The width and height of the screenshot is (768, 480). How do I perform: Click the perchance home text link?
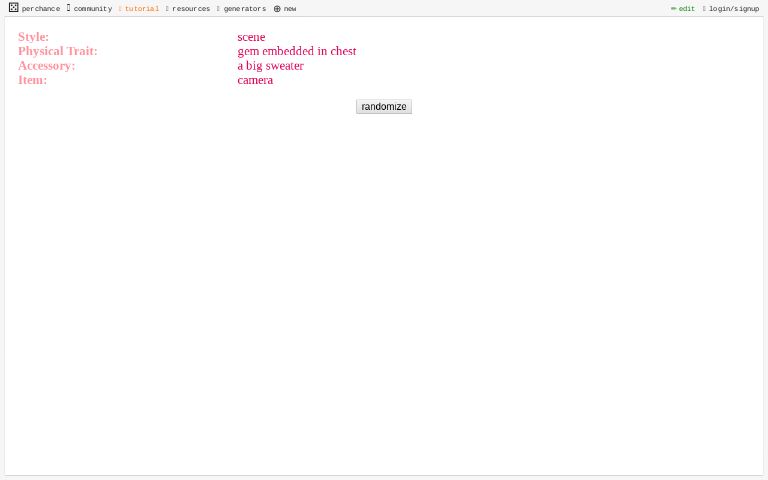point(41,9)
